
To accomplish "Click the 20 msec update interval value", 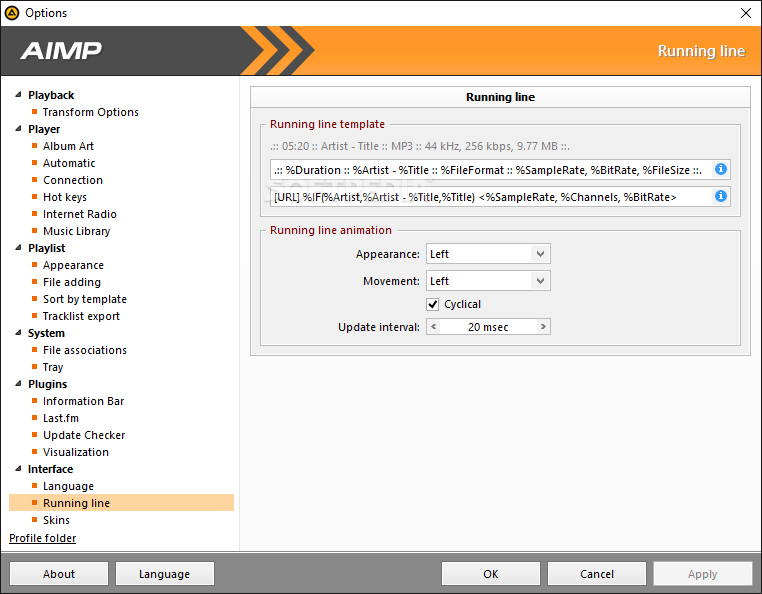I will (488, 327).
